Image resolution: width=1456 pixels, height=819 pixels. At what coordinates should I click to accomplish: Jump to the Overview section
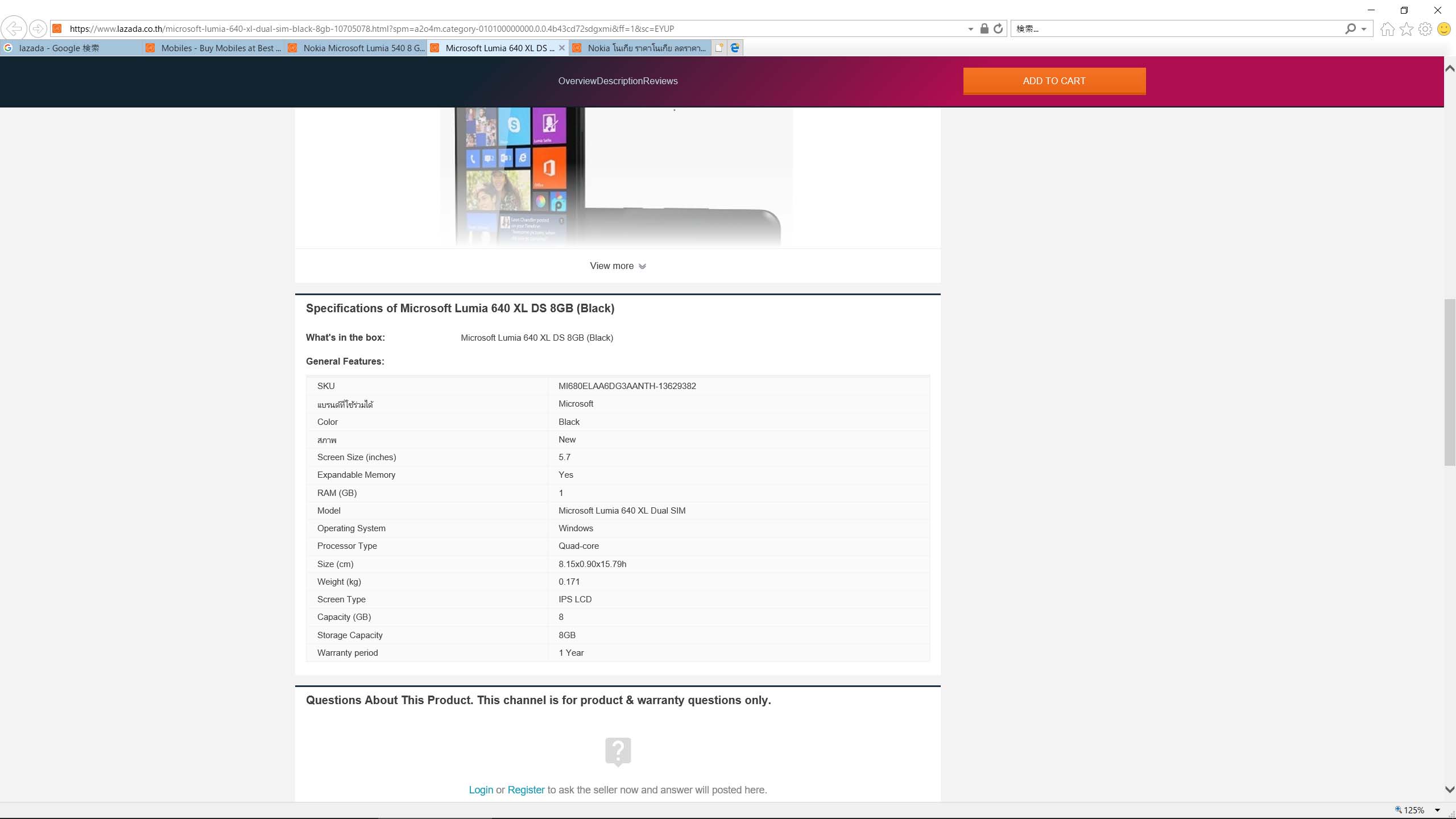(577, 81)
